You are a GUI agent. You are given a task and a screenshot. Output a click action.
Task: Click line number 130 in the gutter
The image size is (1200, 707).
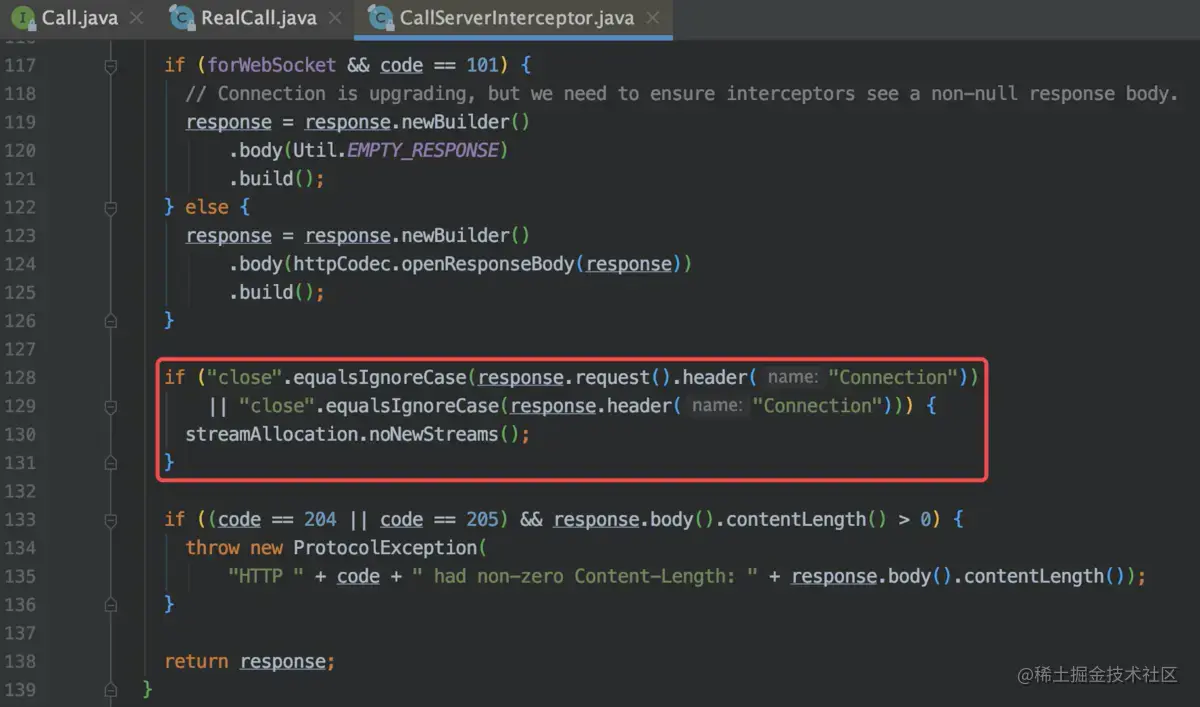(x=20, y=434)
